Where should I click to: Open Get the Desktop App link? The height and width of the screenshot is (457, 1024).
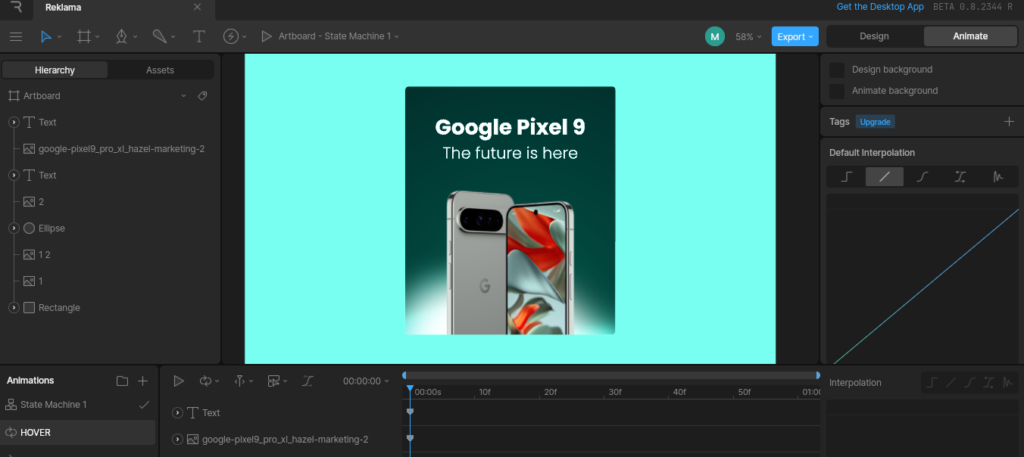tap(880, 7)
